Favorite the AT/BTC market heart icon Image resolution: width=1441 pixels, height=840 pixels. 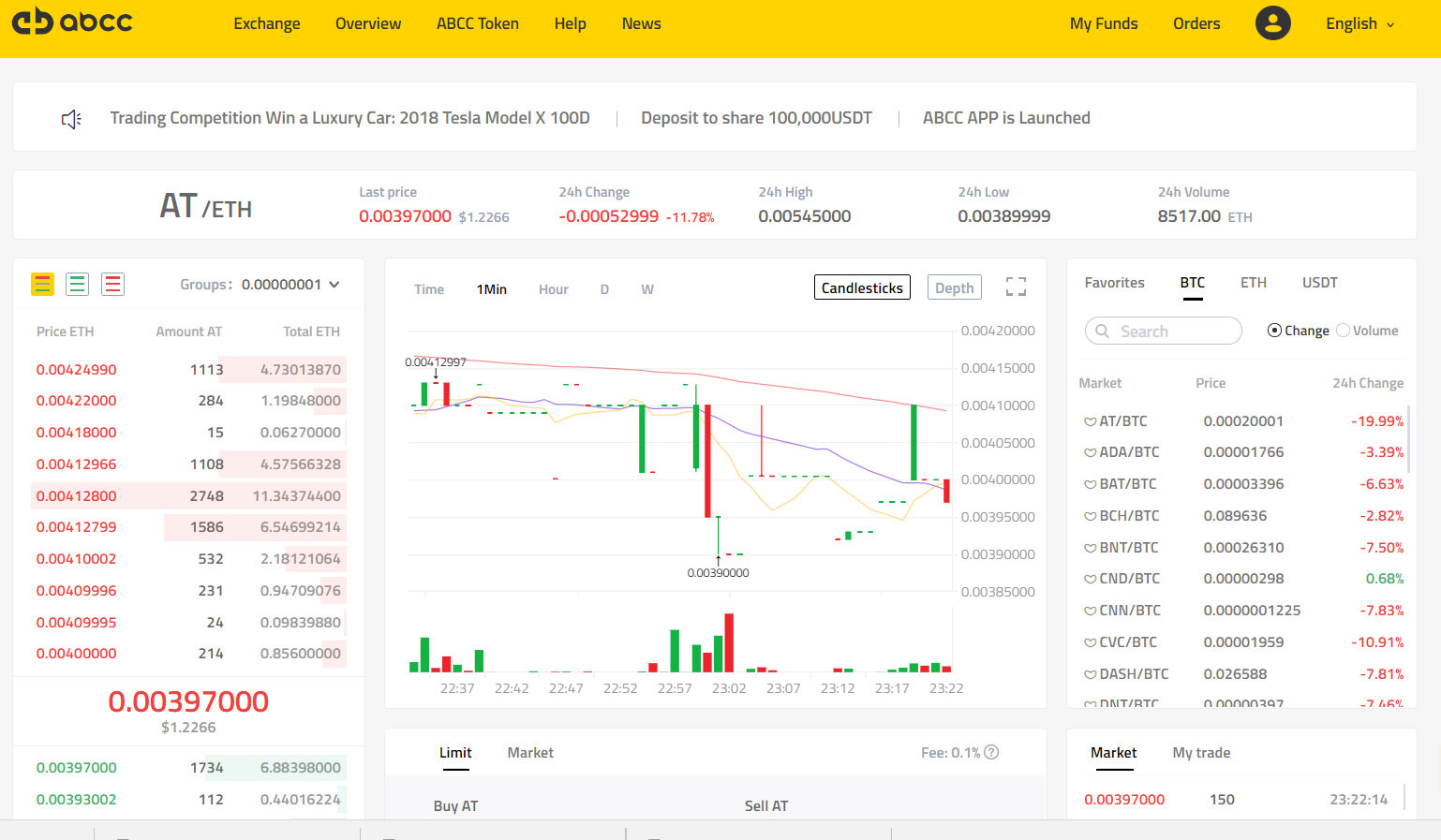click(1090, 422)
